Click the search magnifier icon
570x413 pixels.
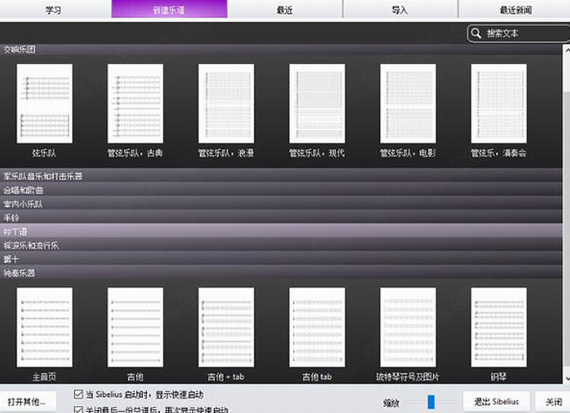point(476,33)
